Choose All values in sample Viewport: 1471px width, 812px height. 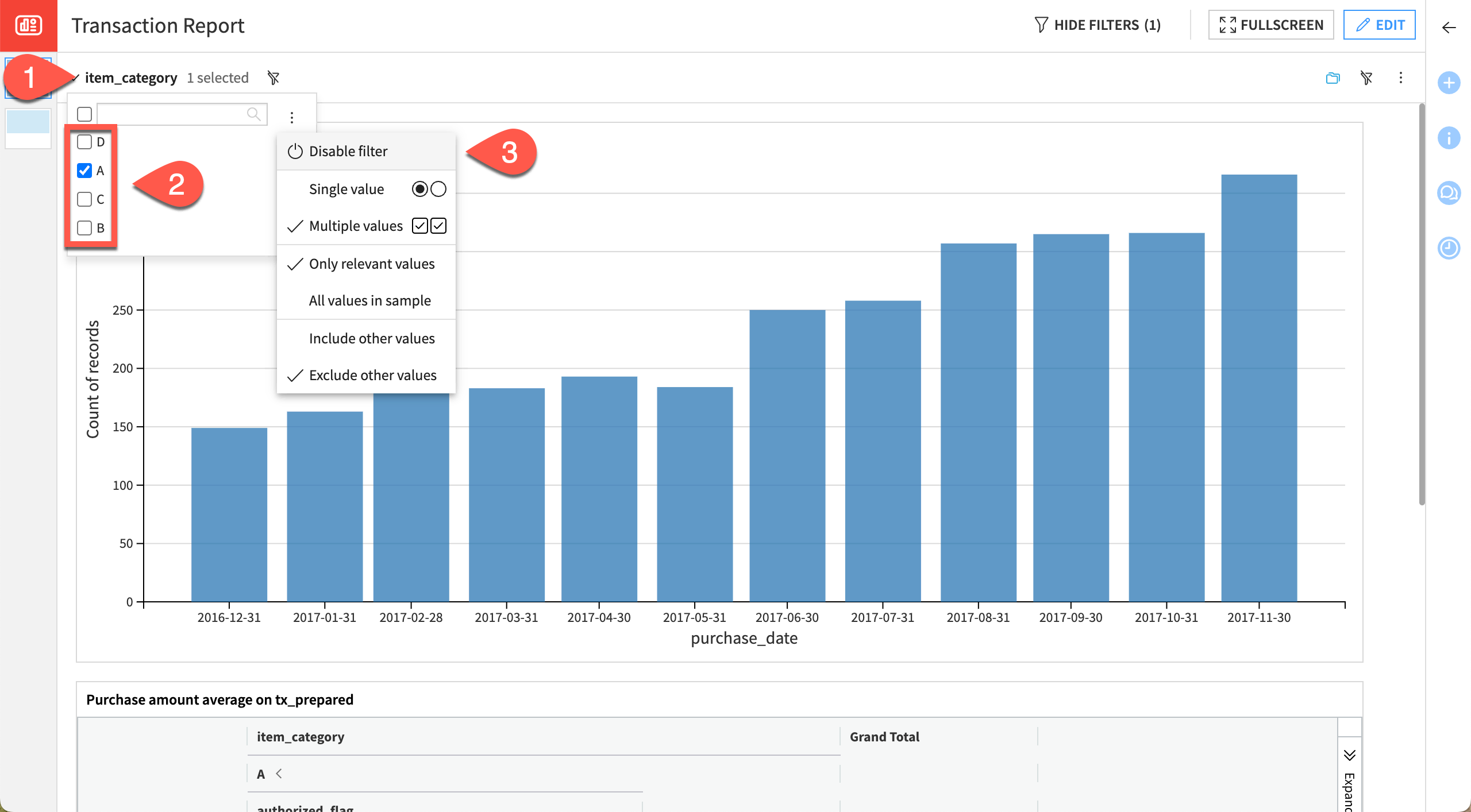coord(366,300)
